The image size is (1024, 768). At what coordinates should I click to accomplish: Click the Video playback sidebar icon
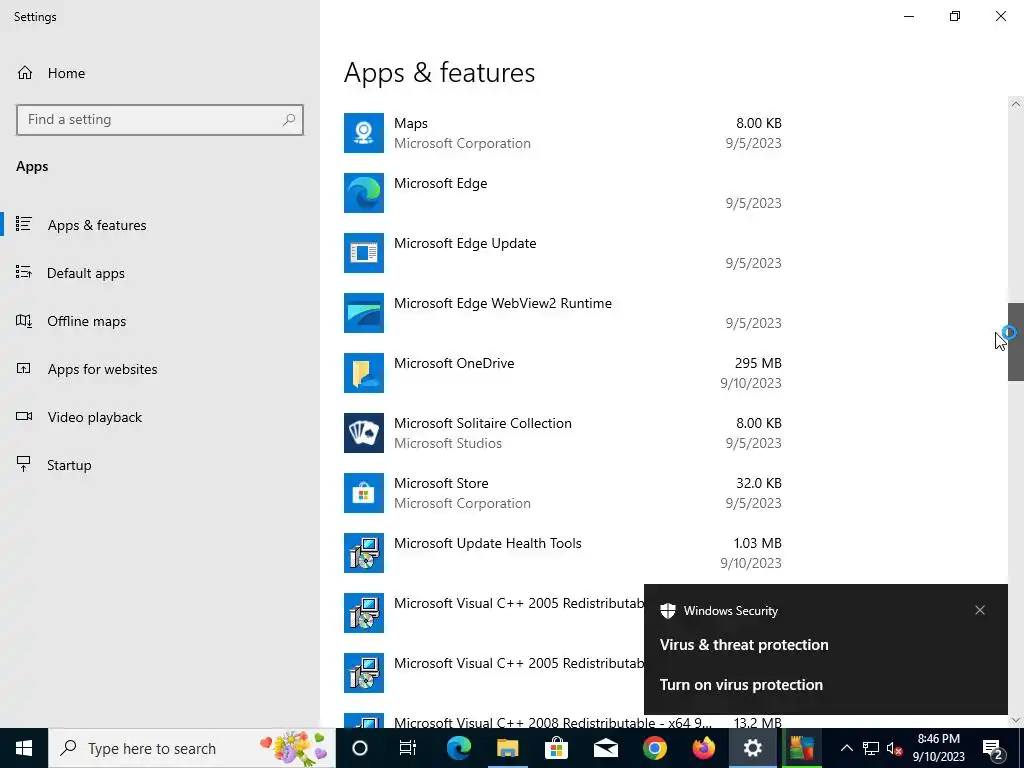coord(24,416)
